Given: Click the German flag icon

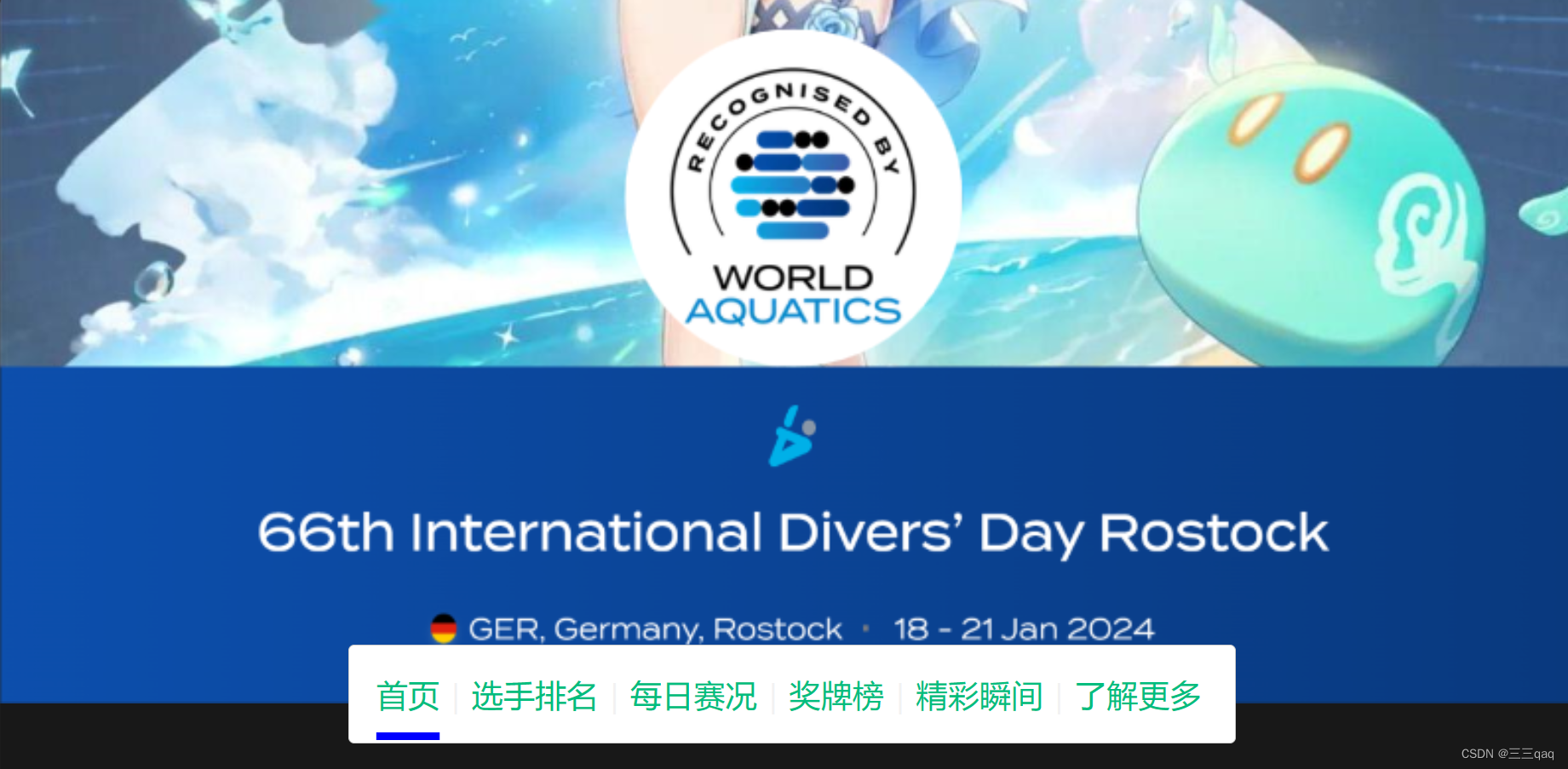Looking at the screenshot, I should tap(444, 628).
